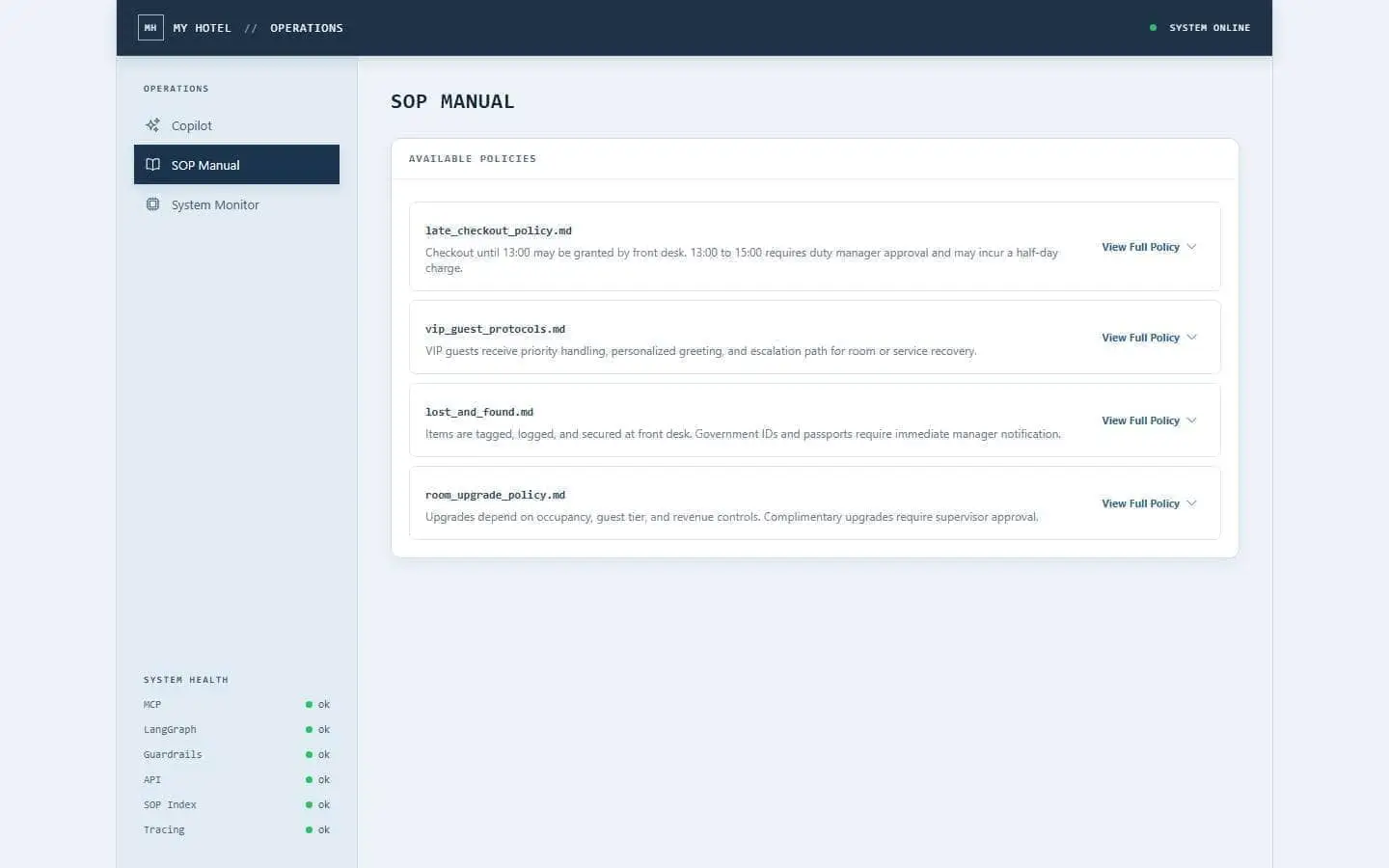Click the Tracing label in System Health
This screenshot has width=1389, height=868.
tap(164, 830)
